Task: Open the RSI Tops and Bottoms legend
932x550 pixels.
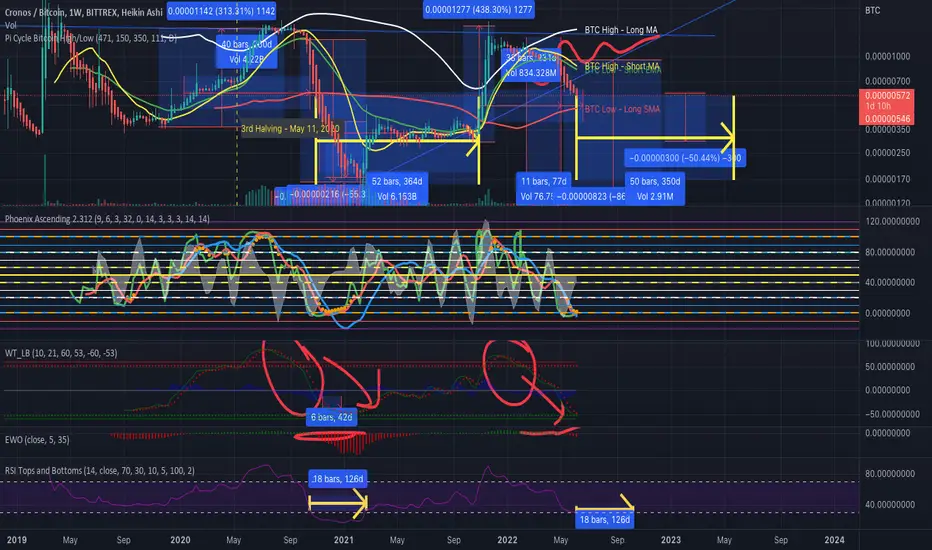Action: tap(100, 471)
